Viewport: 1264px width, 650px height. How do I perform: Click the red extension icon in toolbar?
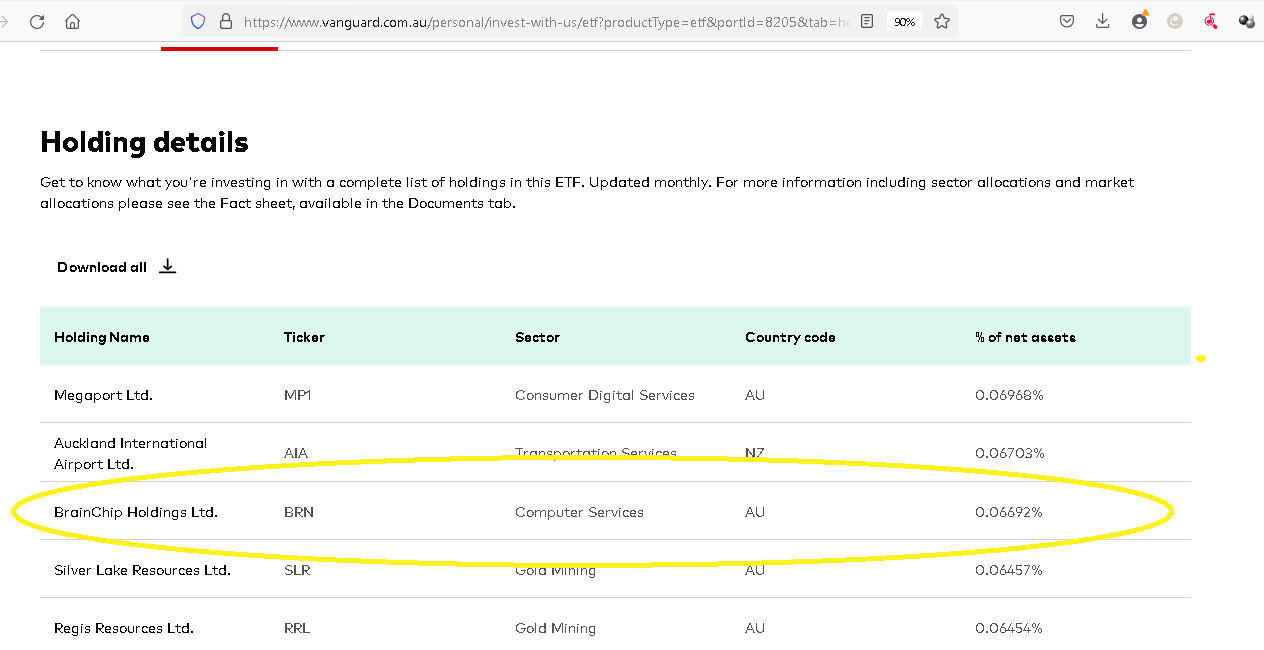click(1211, 21)
